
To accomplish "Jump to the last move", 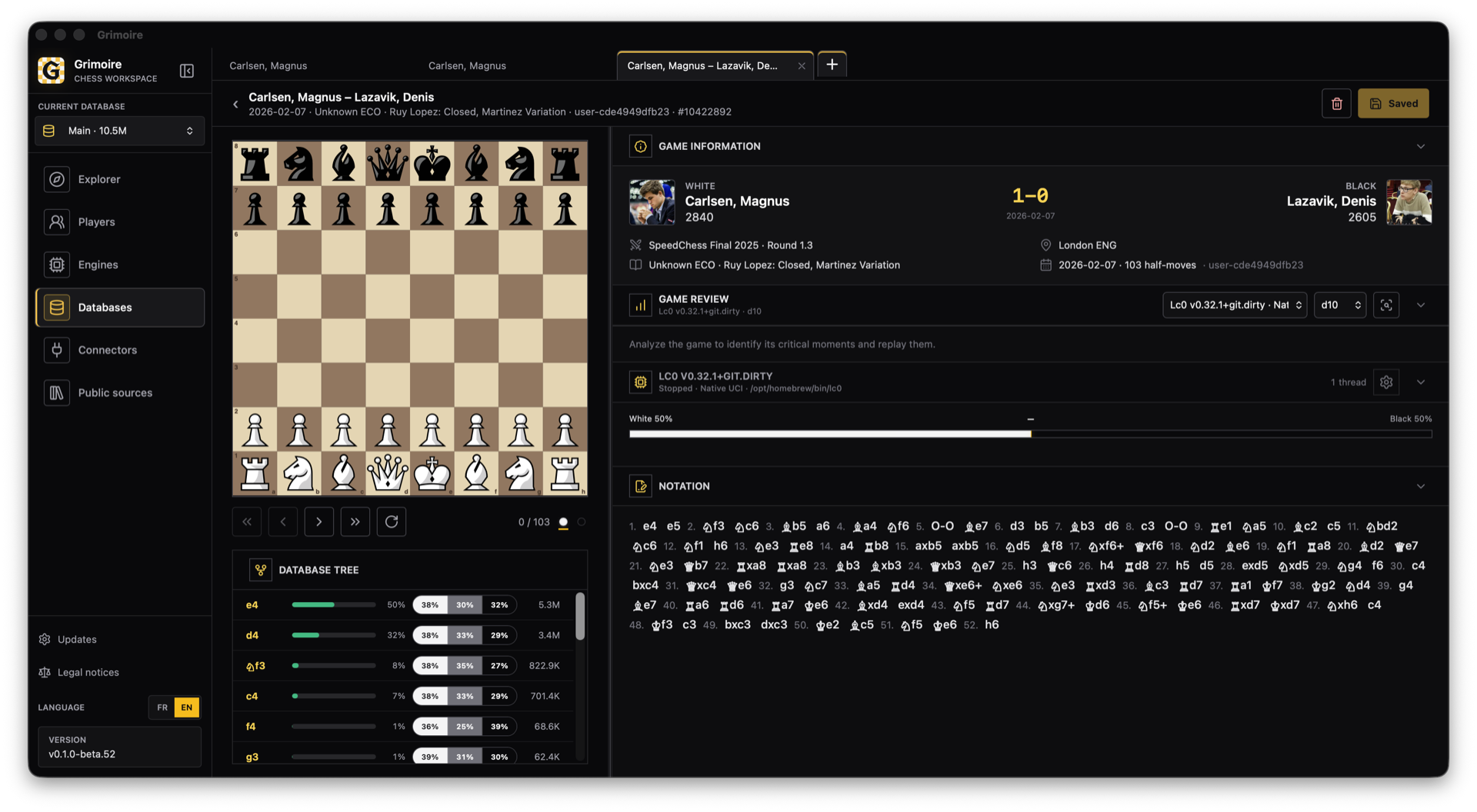I will [355, 522].
